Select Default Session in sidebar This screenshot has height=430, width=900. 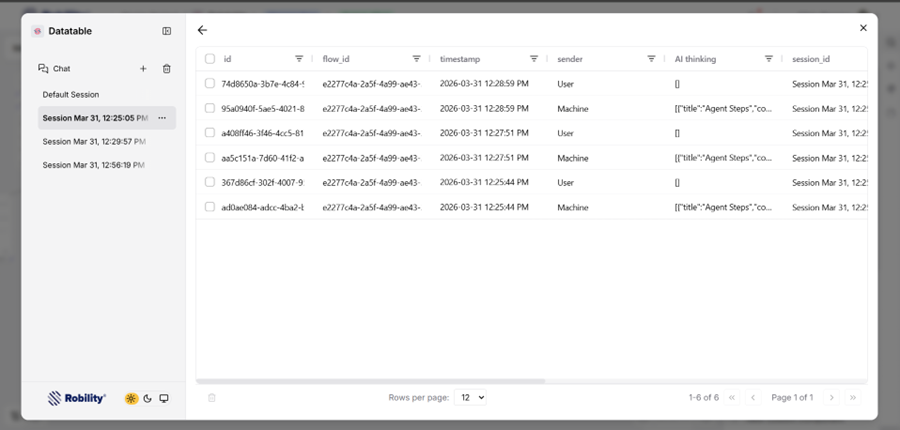71,95
